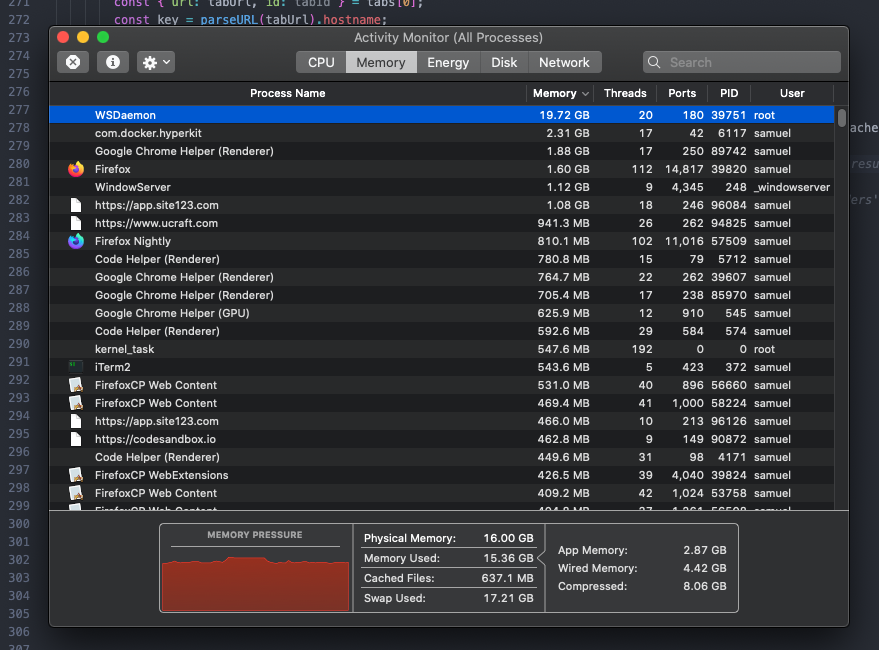The image size is (879, 650).
Task: Click the Compressed 8.06 GB entry
Action: [x=642, y=586]
